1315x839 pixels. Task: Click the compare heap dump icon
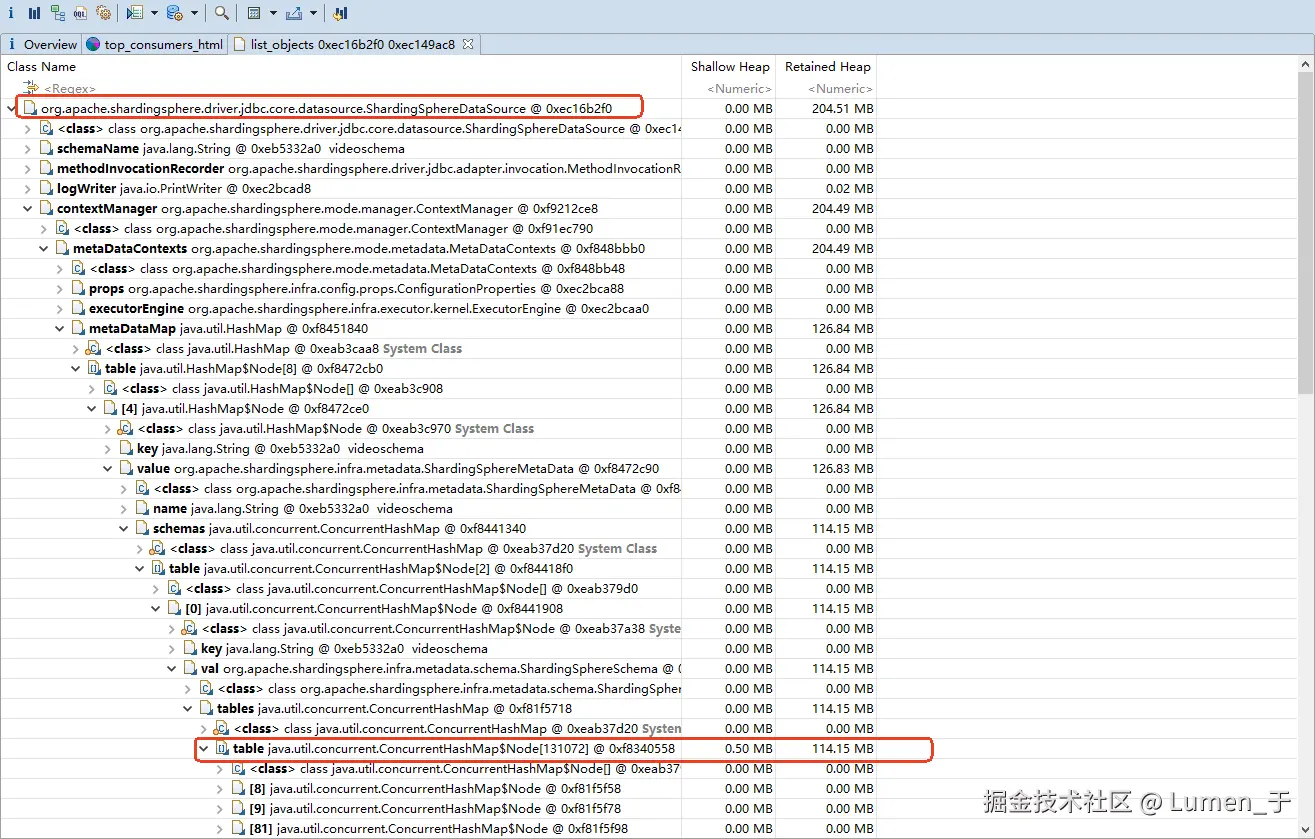[340, 13]
